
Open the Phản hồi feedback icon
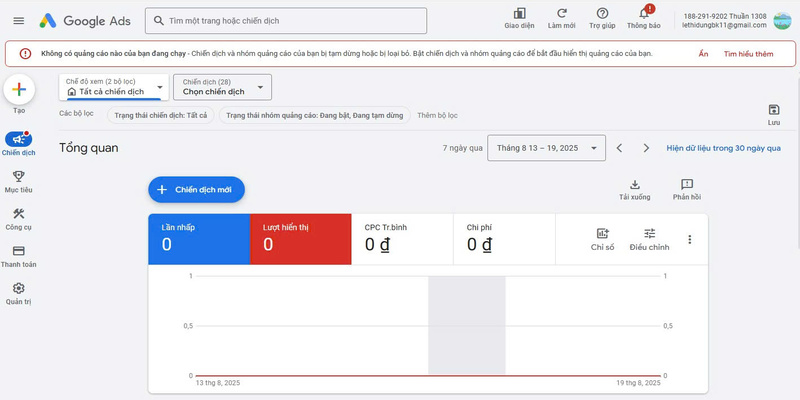(687, 185)
